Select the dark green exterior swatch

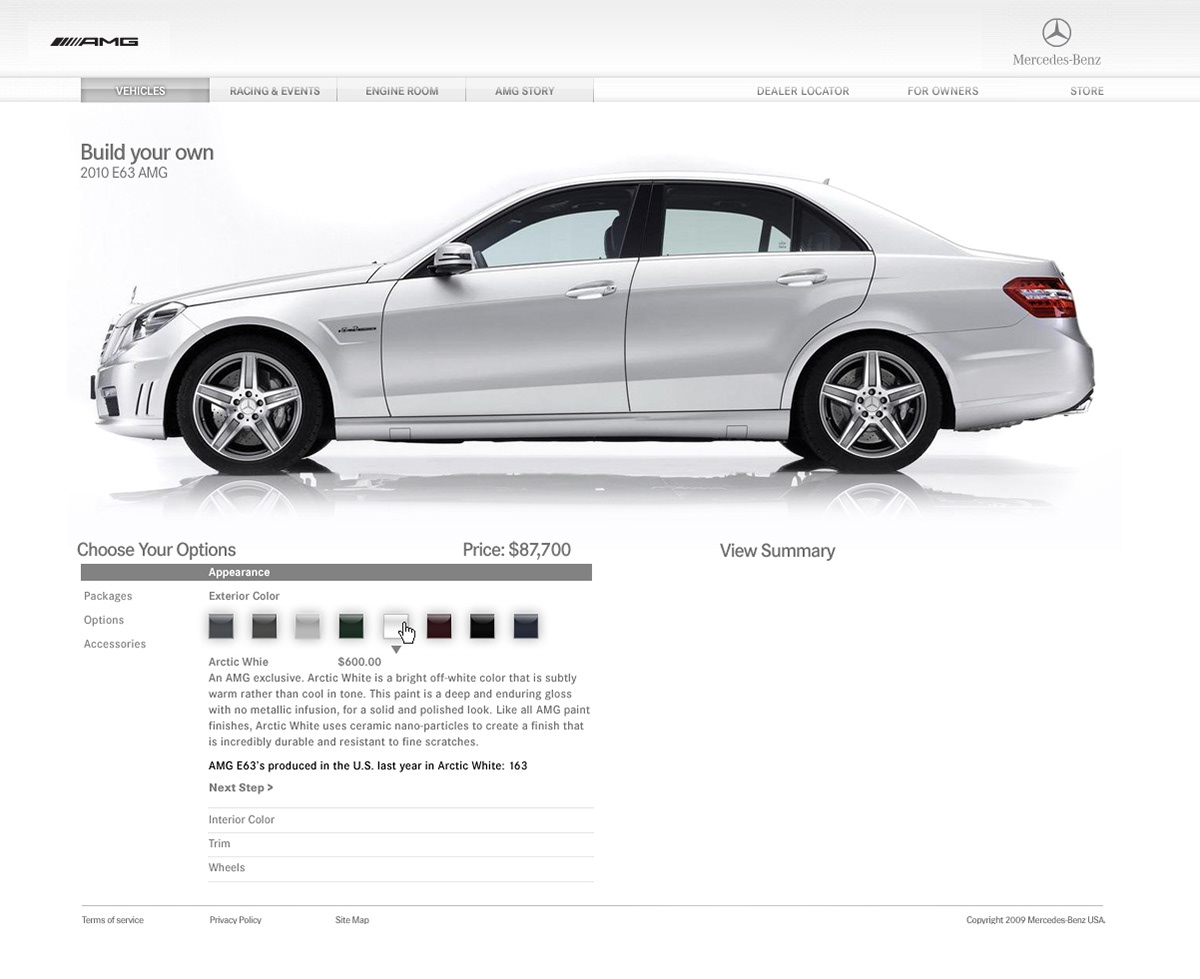pos(351,626)
